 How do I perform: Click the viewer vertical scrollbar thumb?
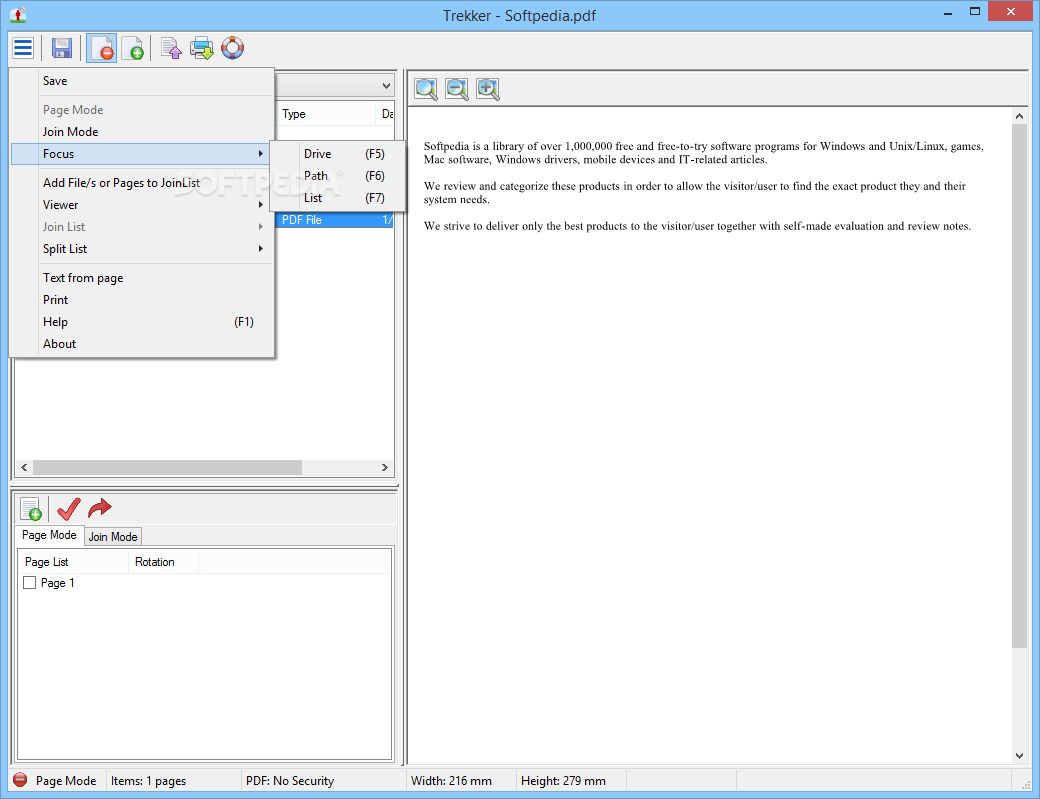(1019, 386)
